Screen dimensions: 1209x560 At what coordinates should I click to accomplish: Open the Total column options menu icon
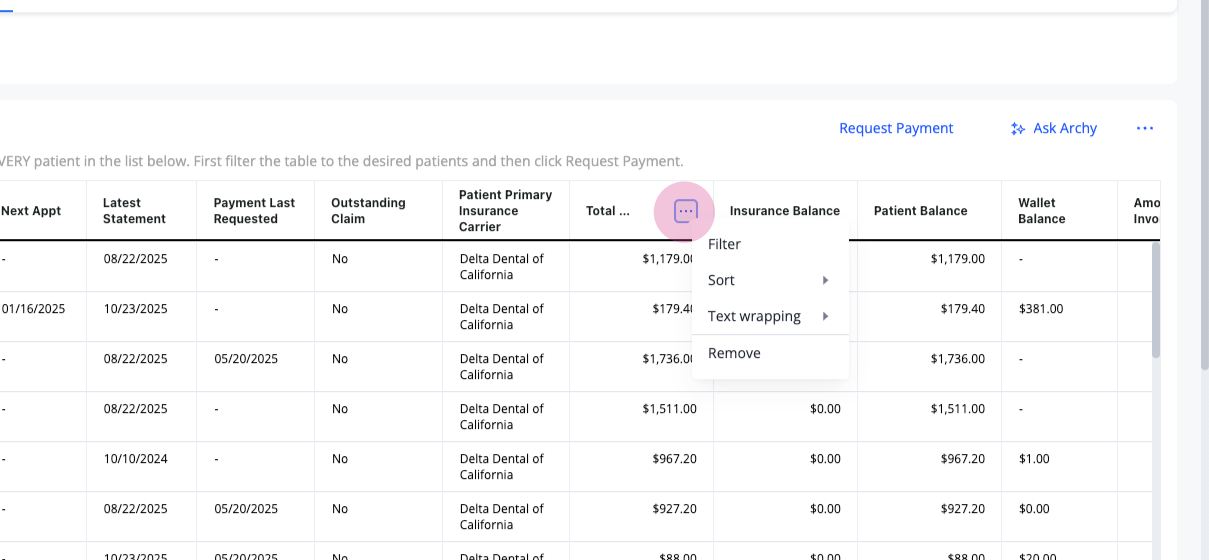click(685, 211)
